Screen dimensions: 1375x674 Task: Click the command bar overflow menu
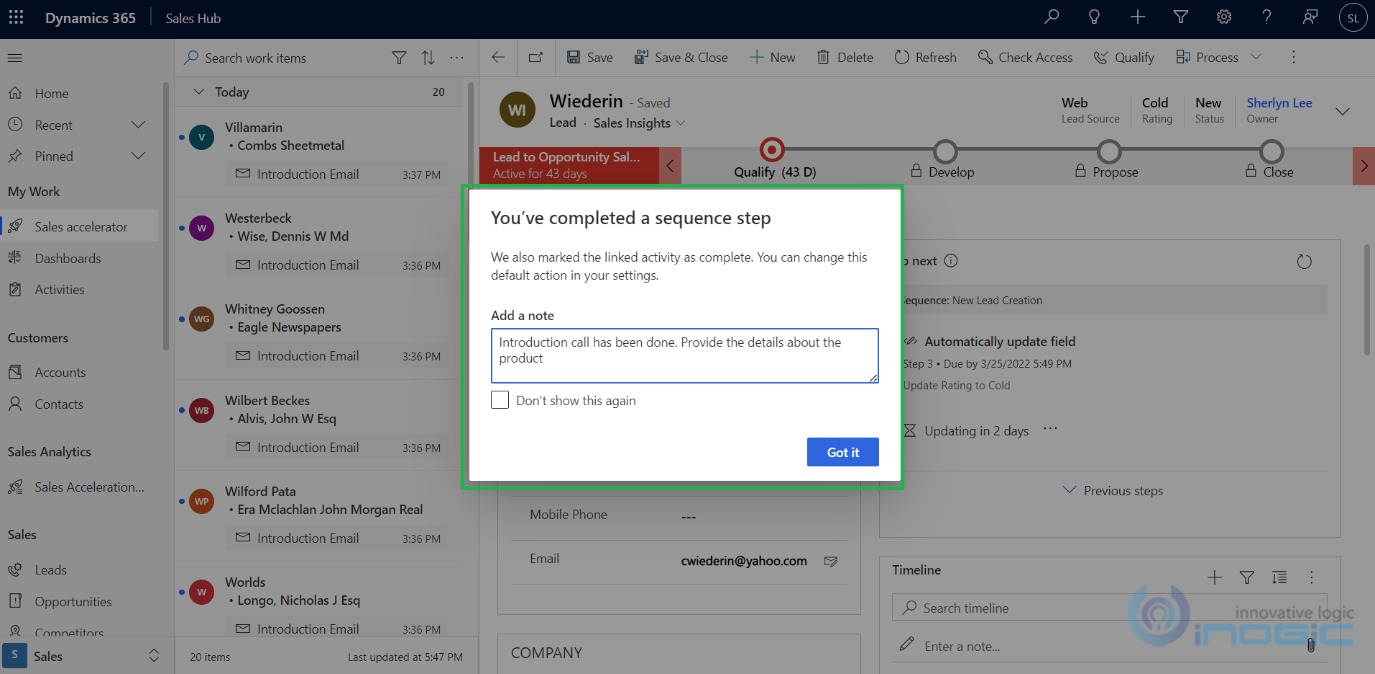(x=1294, y=57)
